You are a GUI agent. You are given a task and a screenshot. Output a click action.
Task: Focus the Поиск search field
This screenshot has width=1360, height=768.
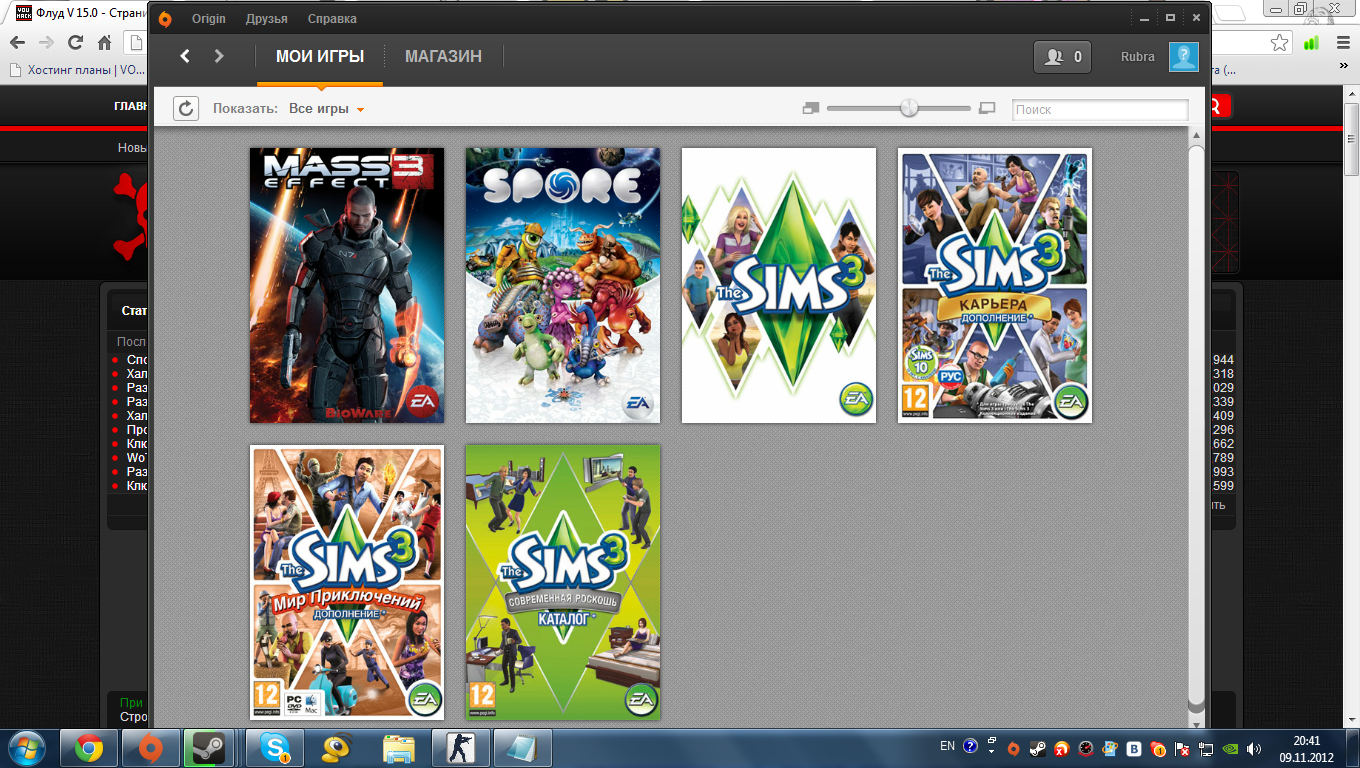[1100, 109]
